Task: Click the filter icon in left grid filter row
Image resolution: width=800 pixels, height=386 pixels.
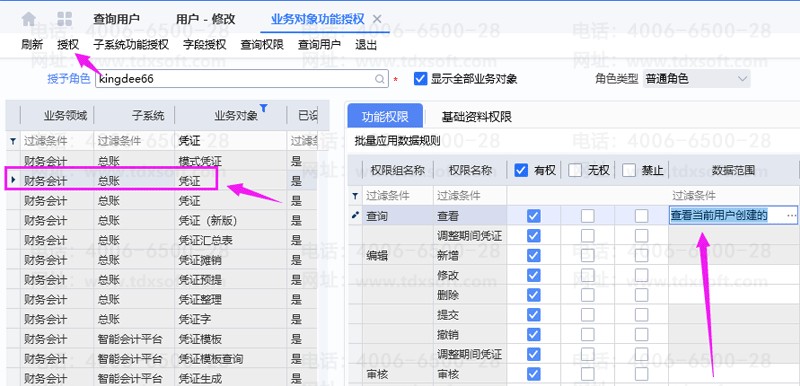Action: 13,141
